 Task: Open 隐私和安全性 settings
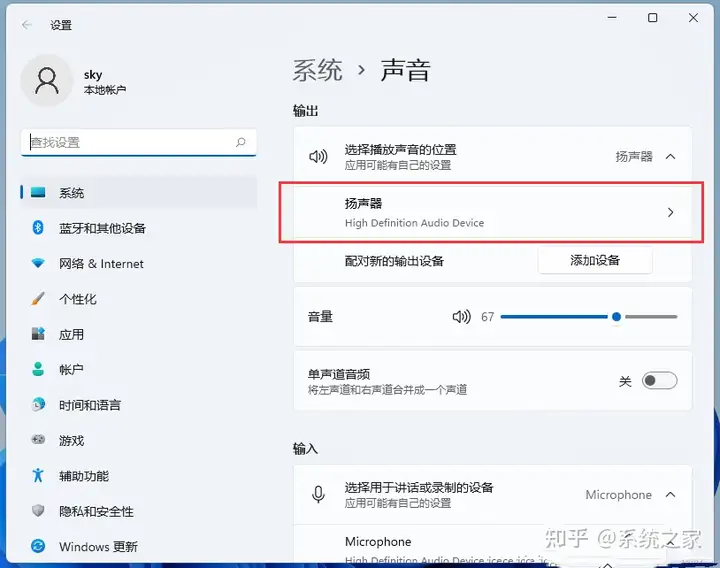139,511
